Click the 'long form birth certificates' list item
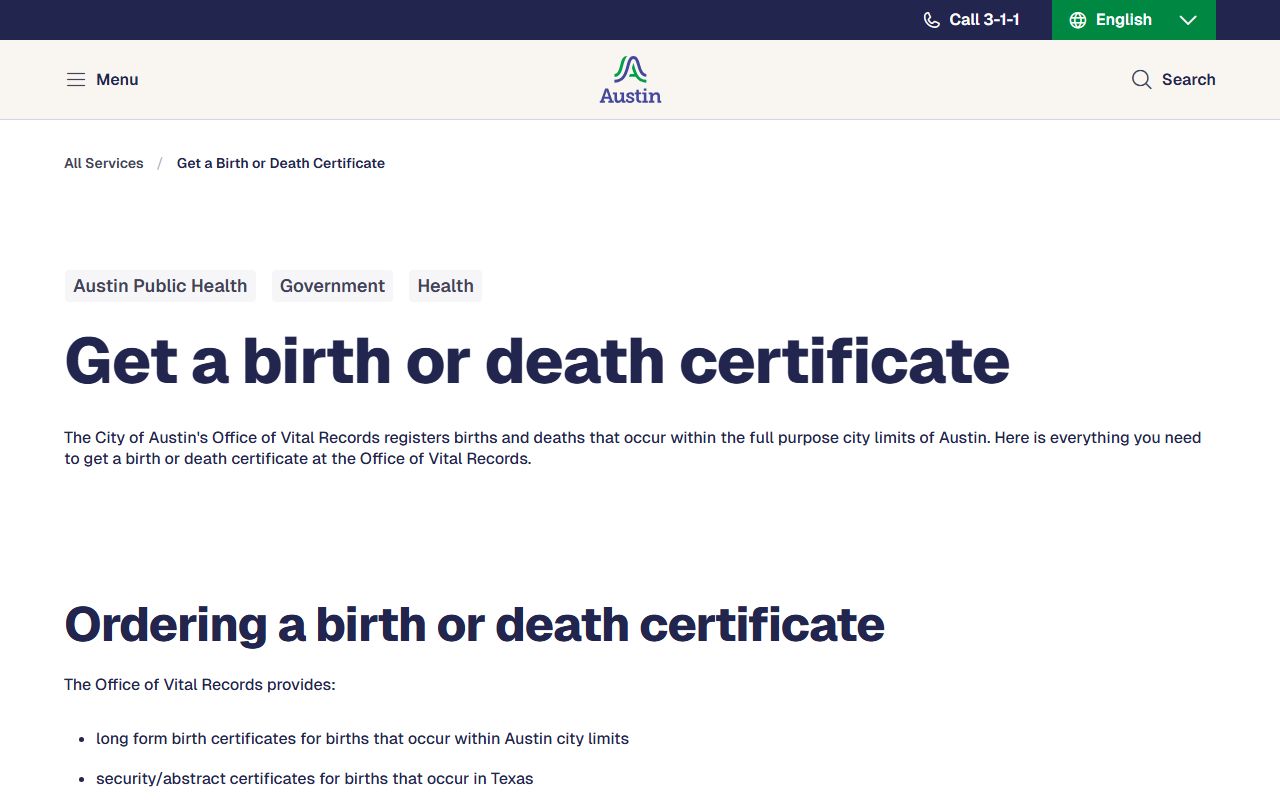This screenshot has width=1280, height=800. (362, 739)
